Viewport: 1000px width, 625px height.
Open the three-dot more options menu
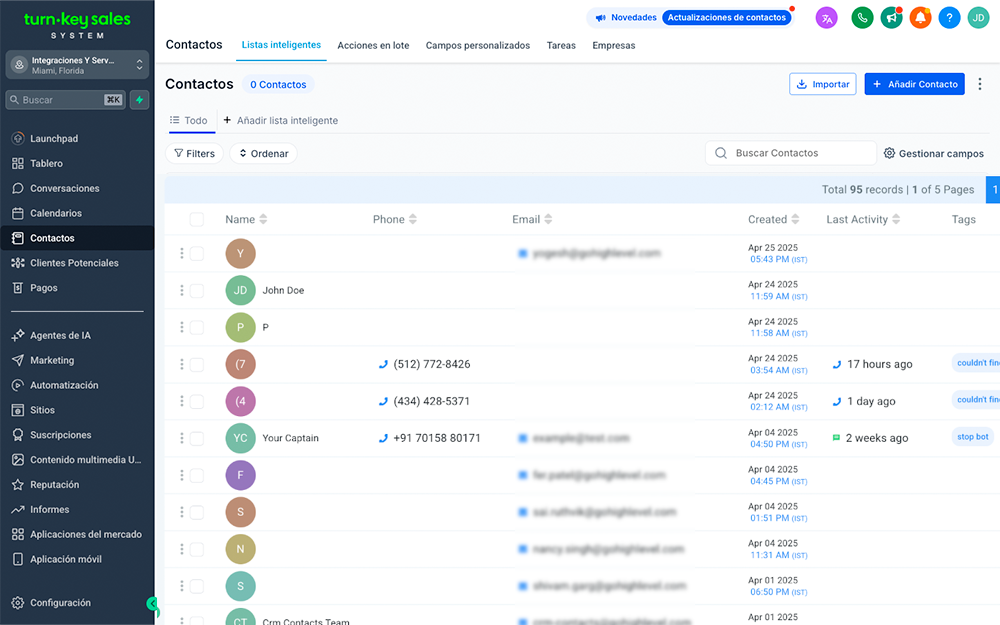pyautogui.click(x=980, y=84)
